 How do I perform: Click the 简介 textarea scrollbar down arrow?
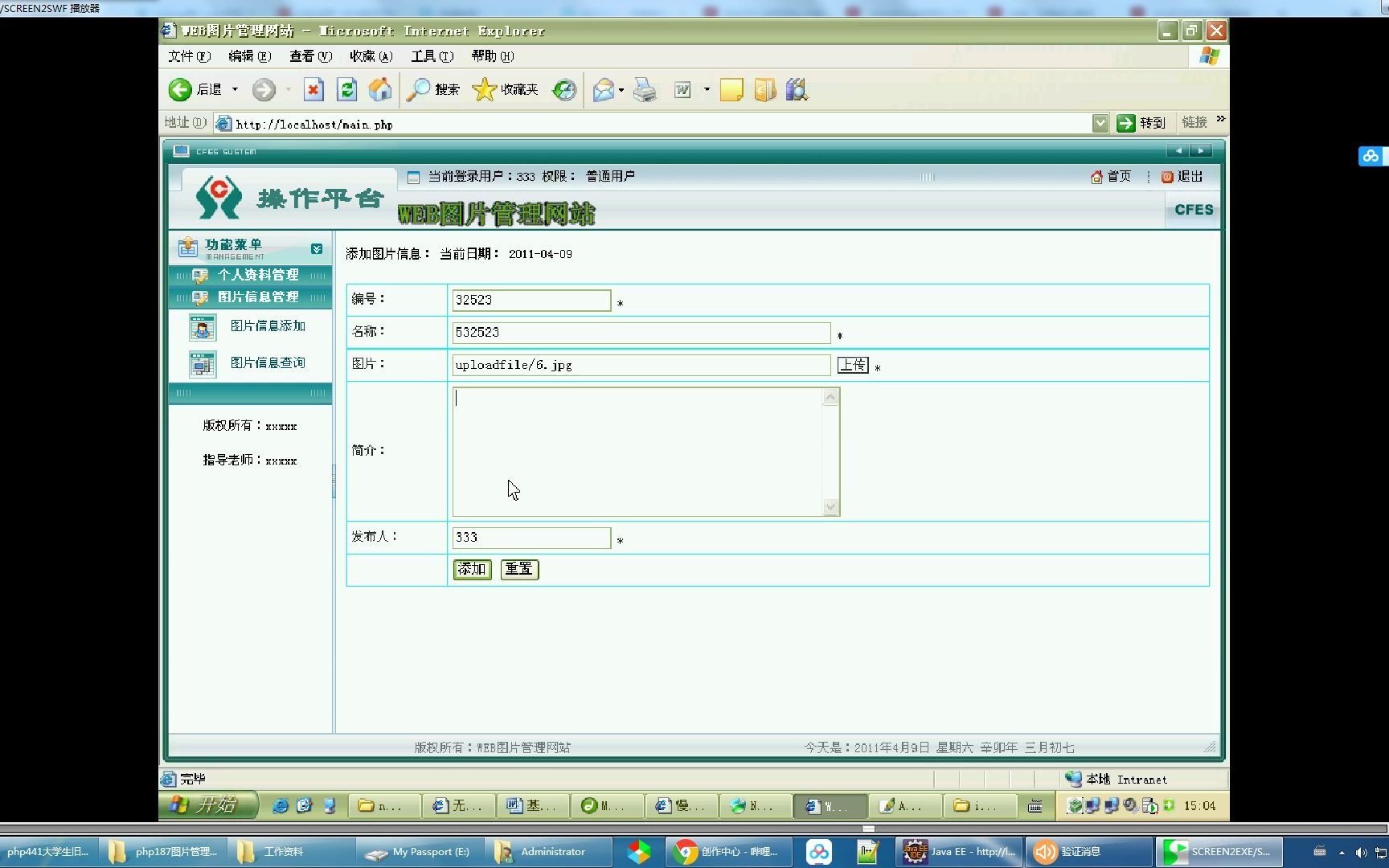(830, 506)
